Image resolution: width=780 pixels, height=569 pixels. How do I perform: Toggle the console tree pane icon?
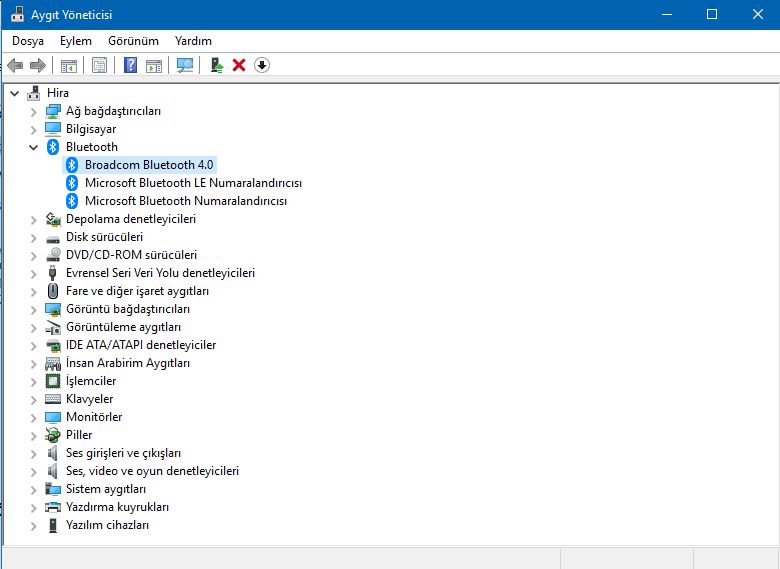click(x=69, y=65)
